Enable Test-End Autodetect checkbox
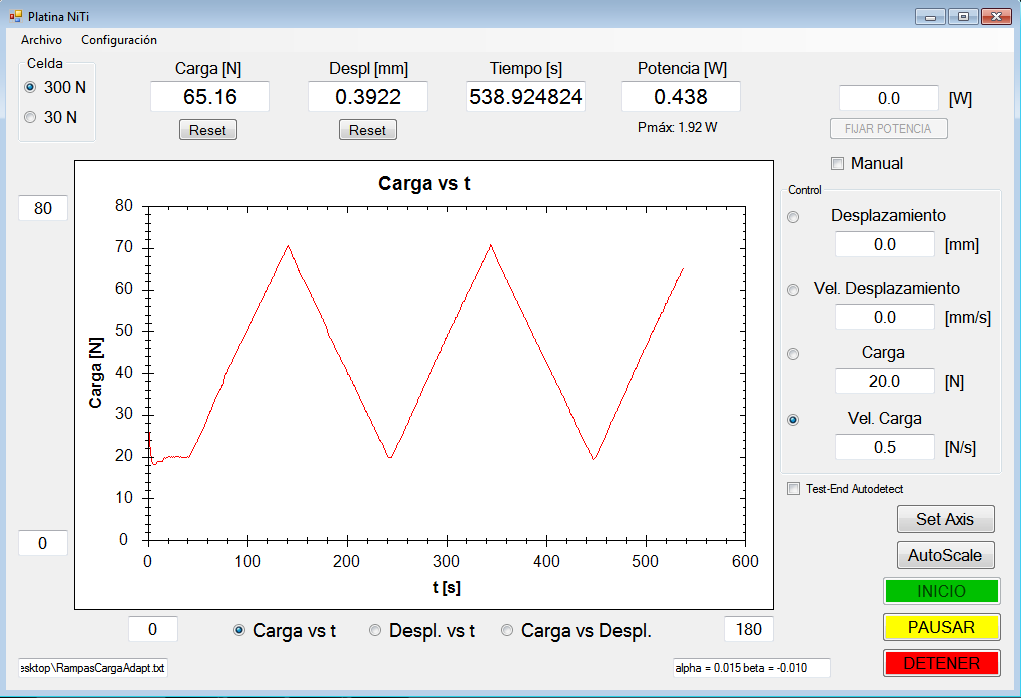The image size is (1021, 698). 794,489
